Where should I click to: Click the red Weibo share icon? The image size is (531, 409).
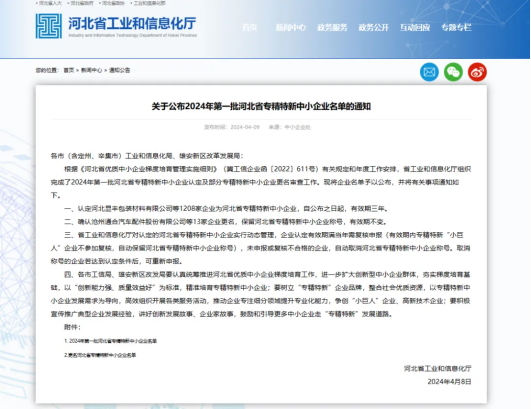click(477, 72)
